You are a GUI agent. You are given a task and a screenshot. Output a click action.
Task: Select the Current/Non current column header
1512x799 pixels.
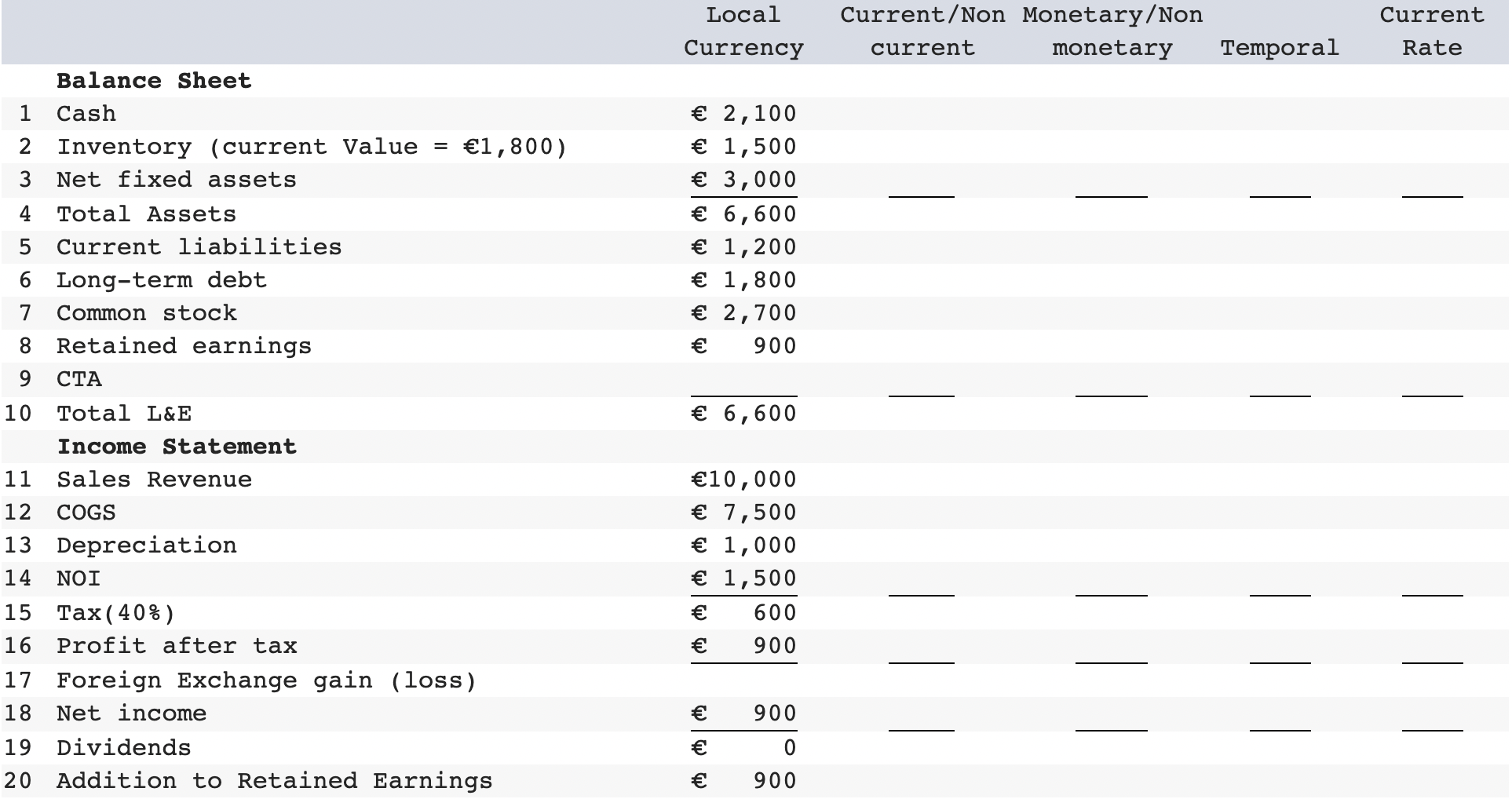click(x=923, y=31)
